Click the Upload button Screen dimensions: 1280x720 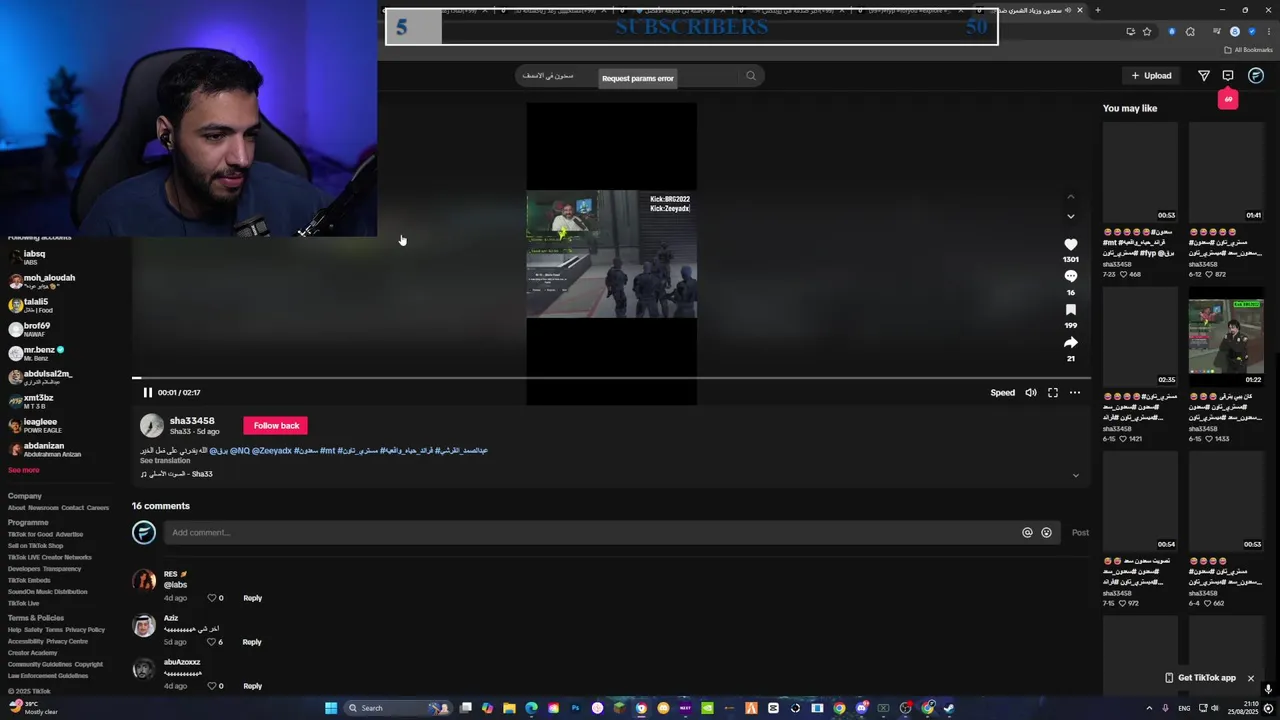[1151, 76]
